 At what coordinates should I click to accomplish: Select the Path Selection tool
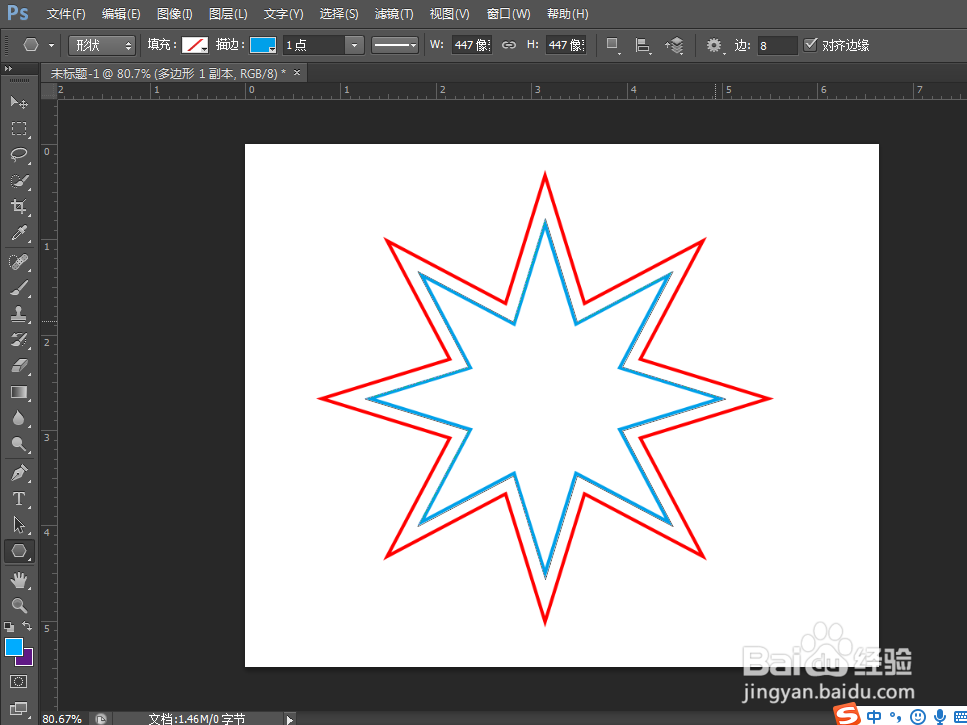pos(19,525)
